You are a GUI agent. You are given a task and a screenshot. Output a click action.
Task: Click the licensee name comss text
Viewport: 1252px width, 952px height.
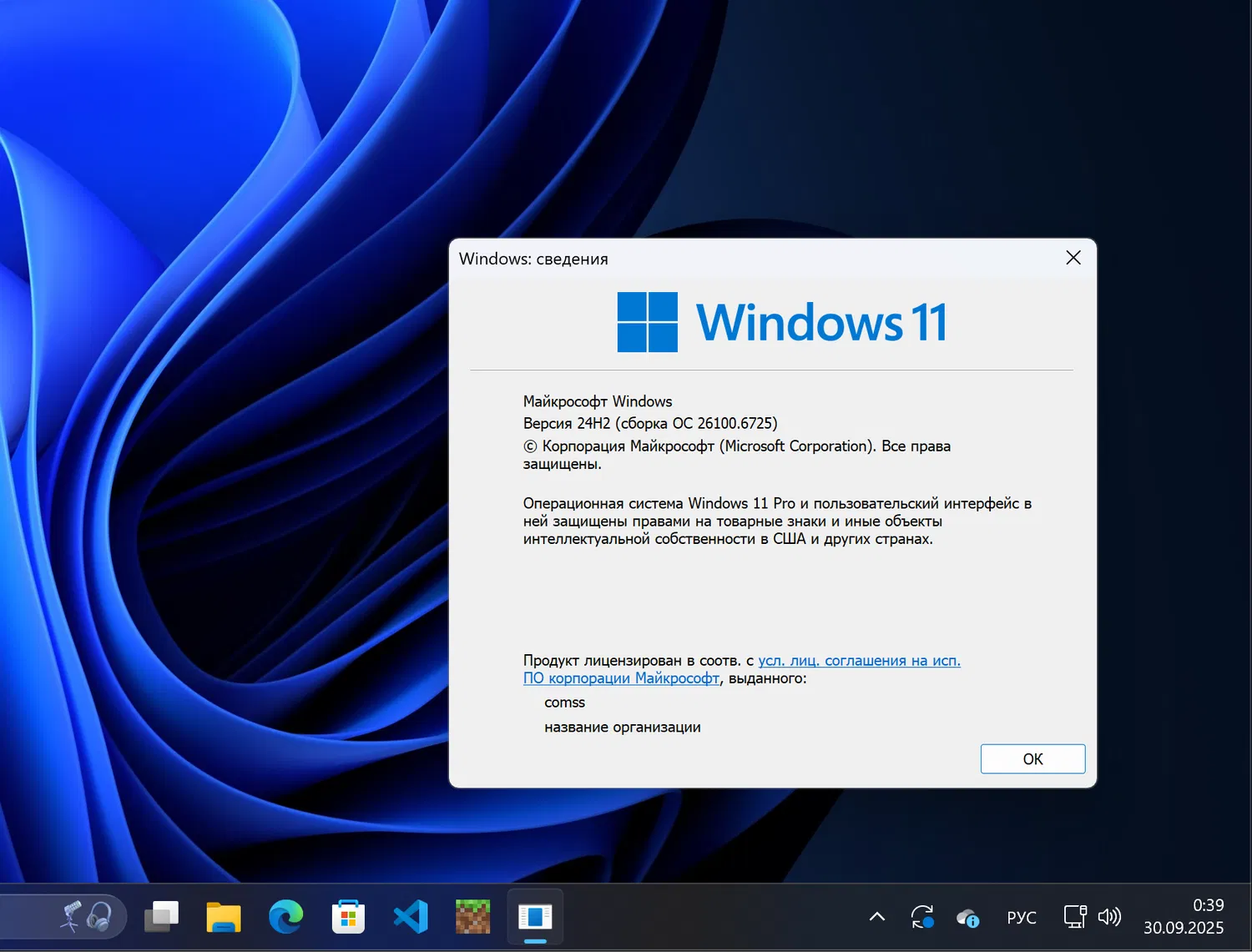564,703
